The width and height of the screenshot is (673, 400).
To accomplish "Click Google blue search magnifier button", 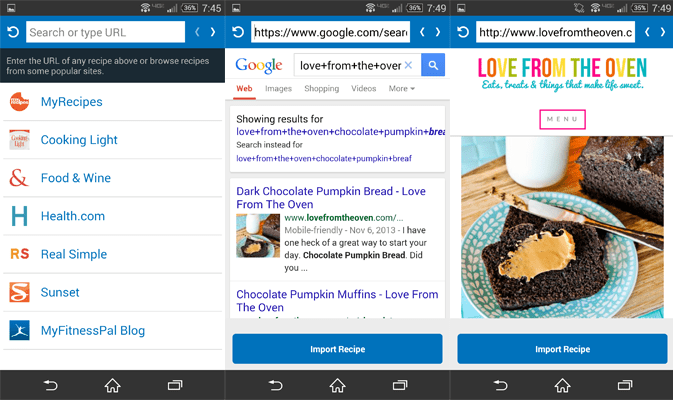I will point(433,65).
